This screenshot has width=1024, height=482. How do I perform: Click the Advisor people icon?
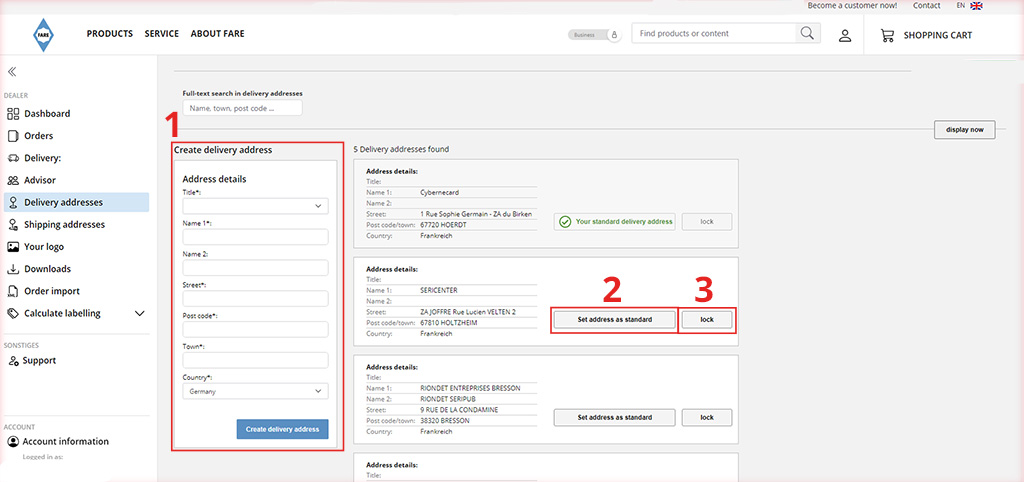click(x=13, y=180)
